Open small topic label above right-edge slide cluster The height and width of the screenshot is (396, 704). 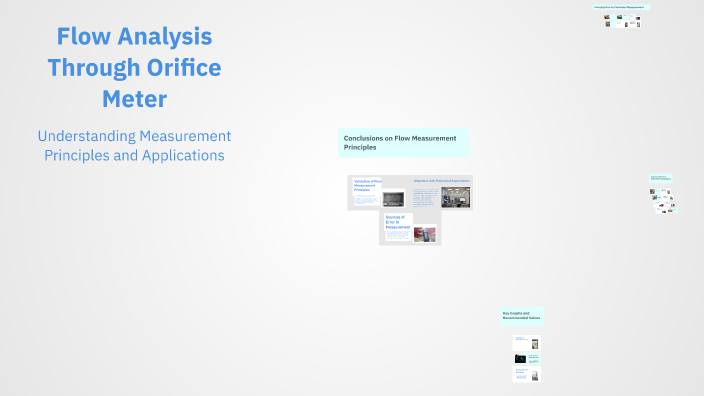[660, 178]
